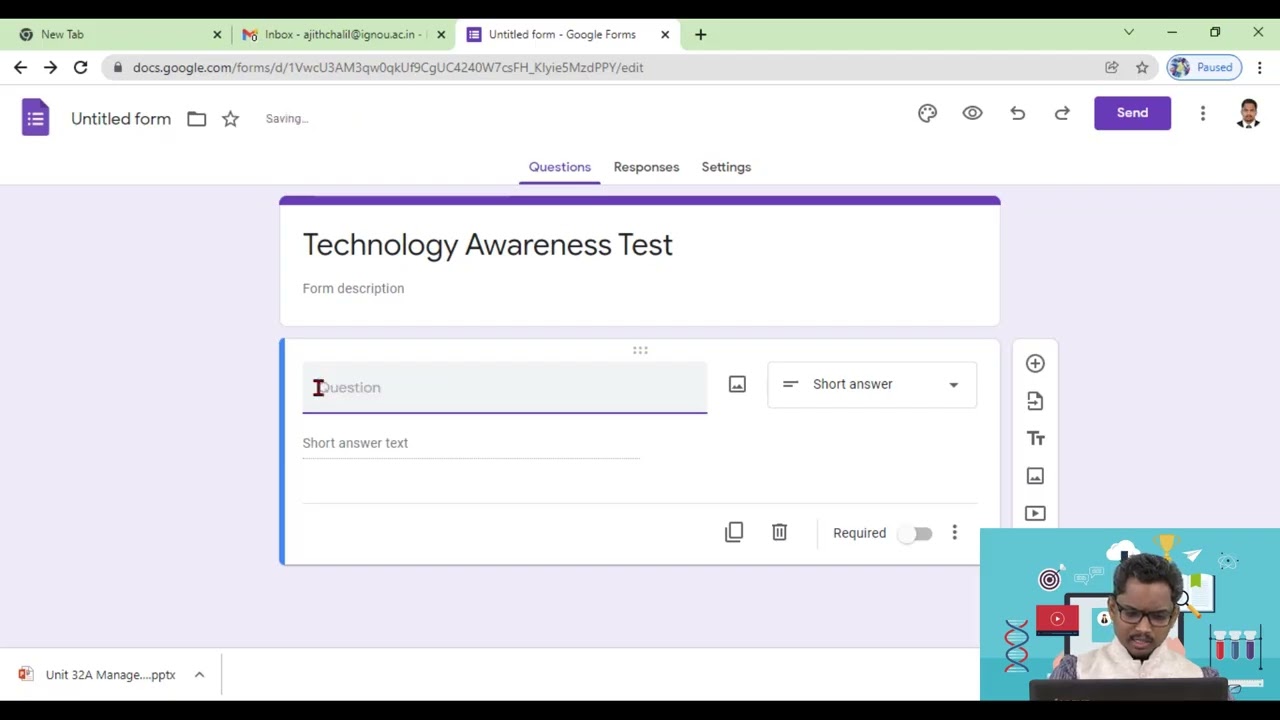The width and height of the screenshot is (1280, 720).
Task: Open the customize theme palette
Action: click(x=927, y=113)
